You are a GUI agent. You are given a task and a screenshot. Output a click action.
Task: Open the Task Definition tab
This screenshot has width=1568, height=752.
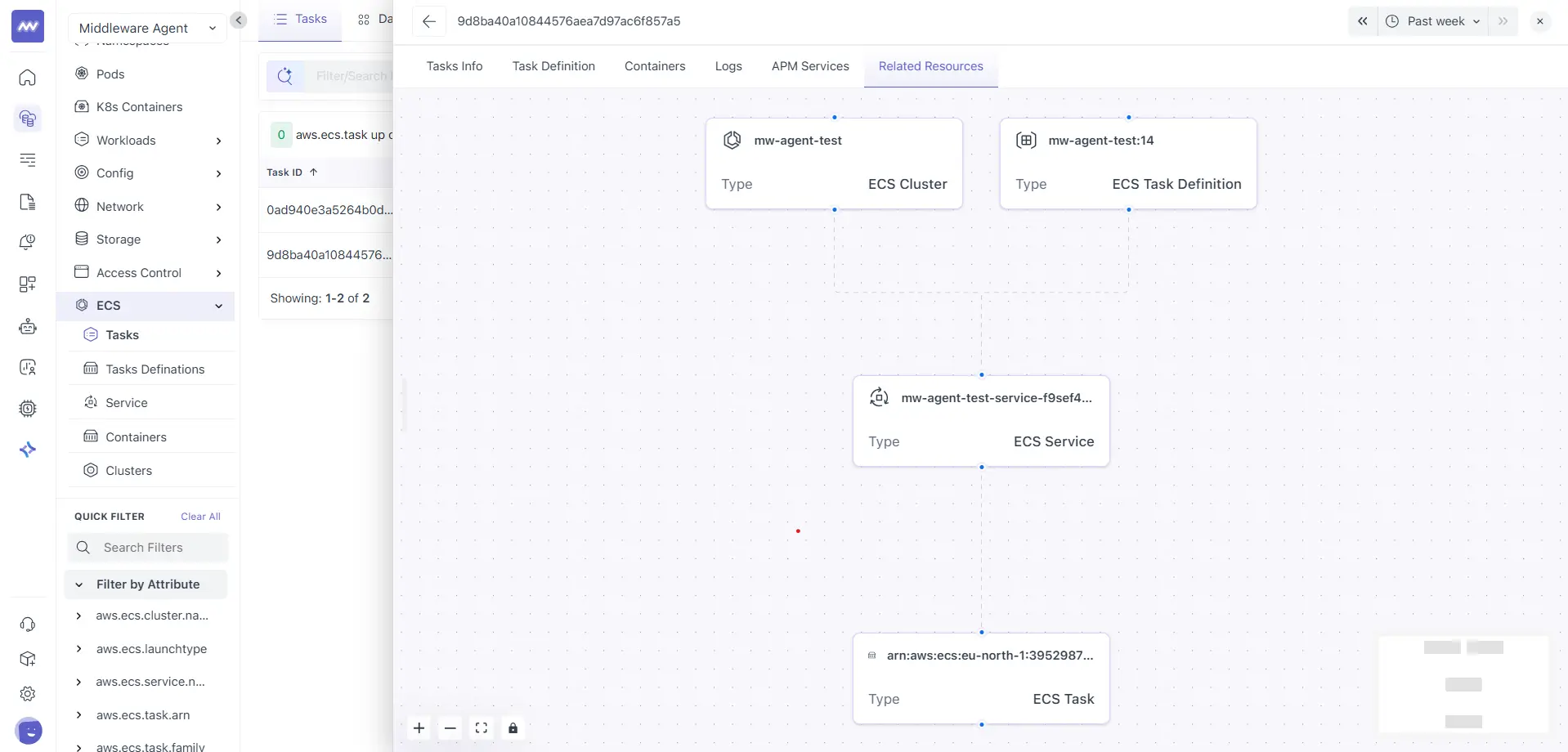pyautogui.click(x=553, y=66)
